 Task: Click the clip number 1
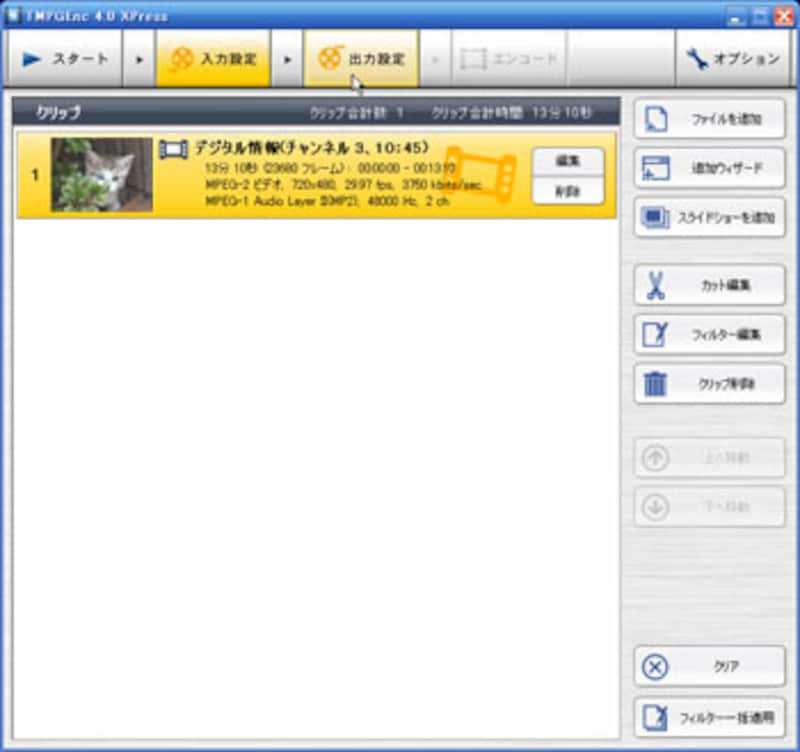pos(35,175)
